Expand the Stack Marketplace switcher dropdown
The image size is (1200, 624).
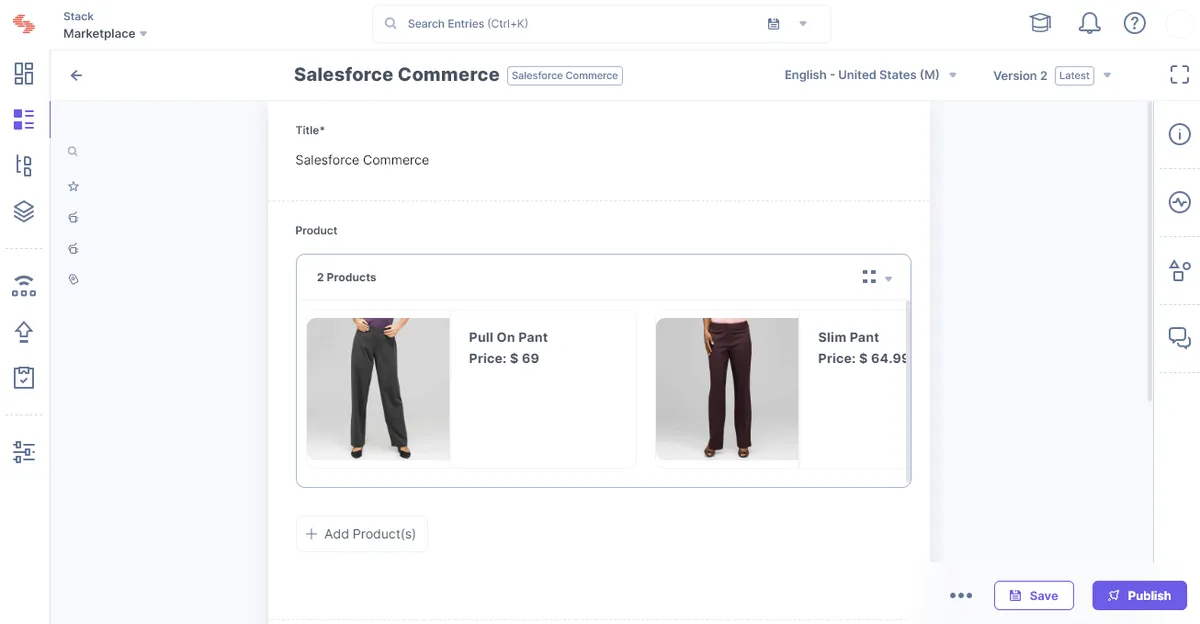[x=143, y=34]
